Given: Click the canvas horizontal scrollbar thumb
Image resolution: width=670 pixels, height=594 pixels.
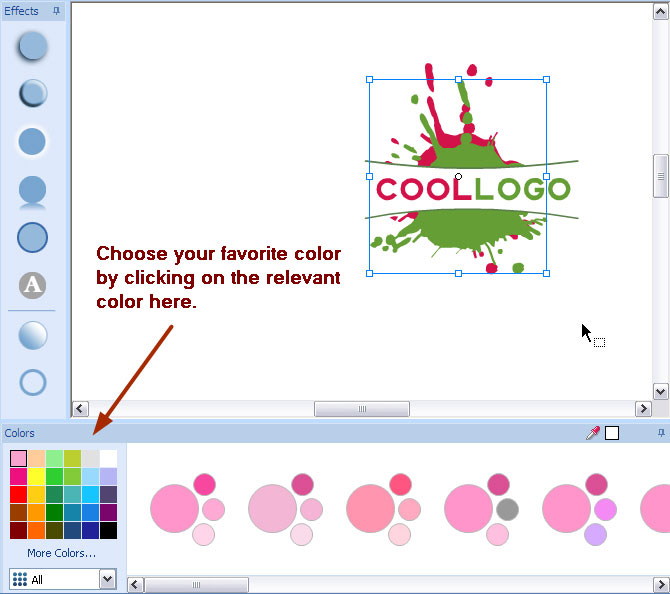Looking at the screenshot, I should pos(362,409).
